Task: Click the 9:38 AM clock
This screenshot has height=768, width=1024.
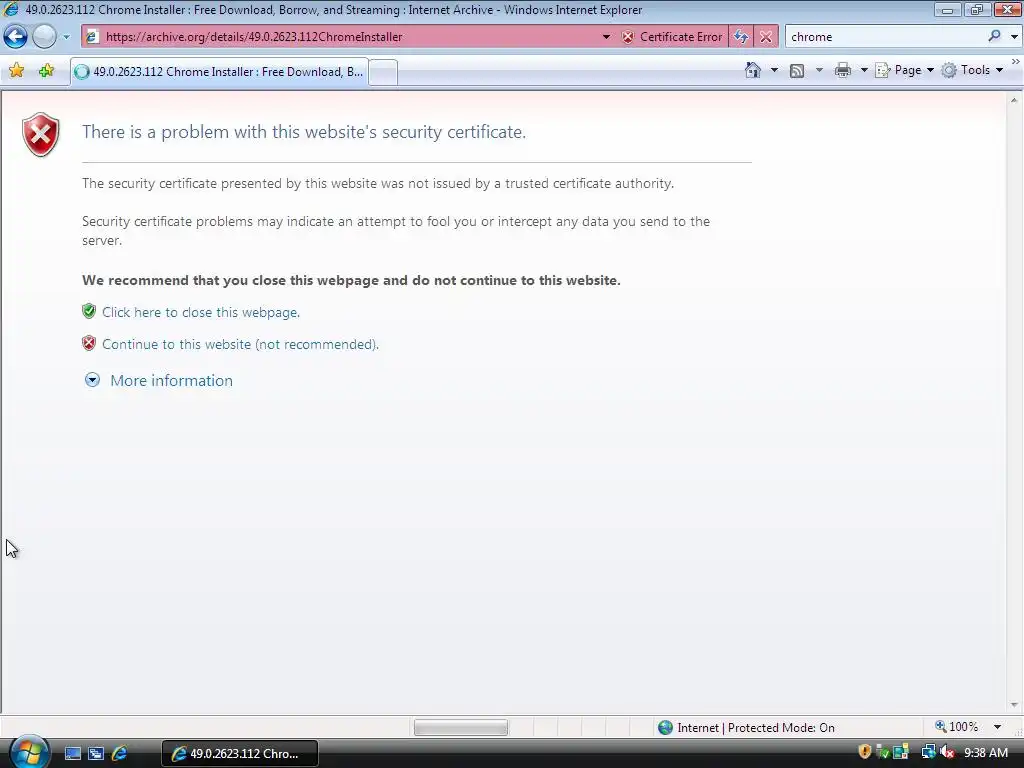Action: click(986, 753)
